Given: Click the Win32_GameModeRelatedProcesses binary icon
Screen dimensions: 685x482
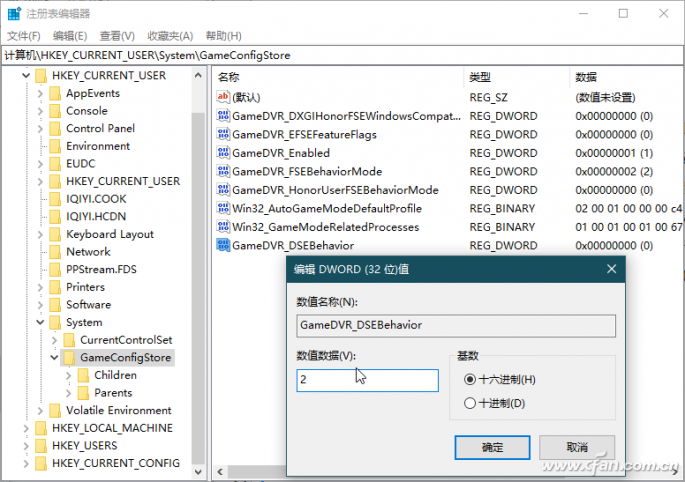Looking at the screenshot, I should 223,227.
